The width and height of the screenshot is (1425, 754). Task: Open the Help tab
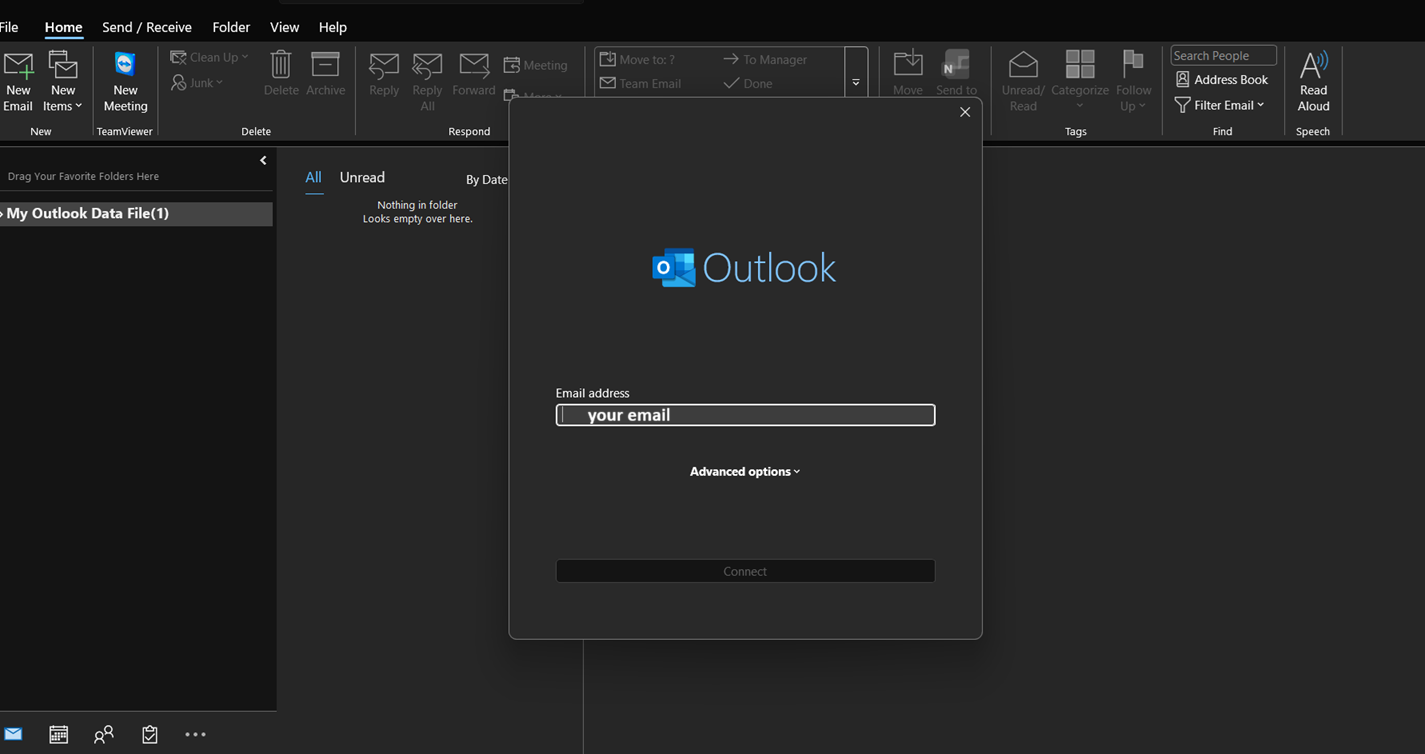tap(332, 27)
